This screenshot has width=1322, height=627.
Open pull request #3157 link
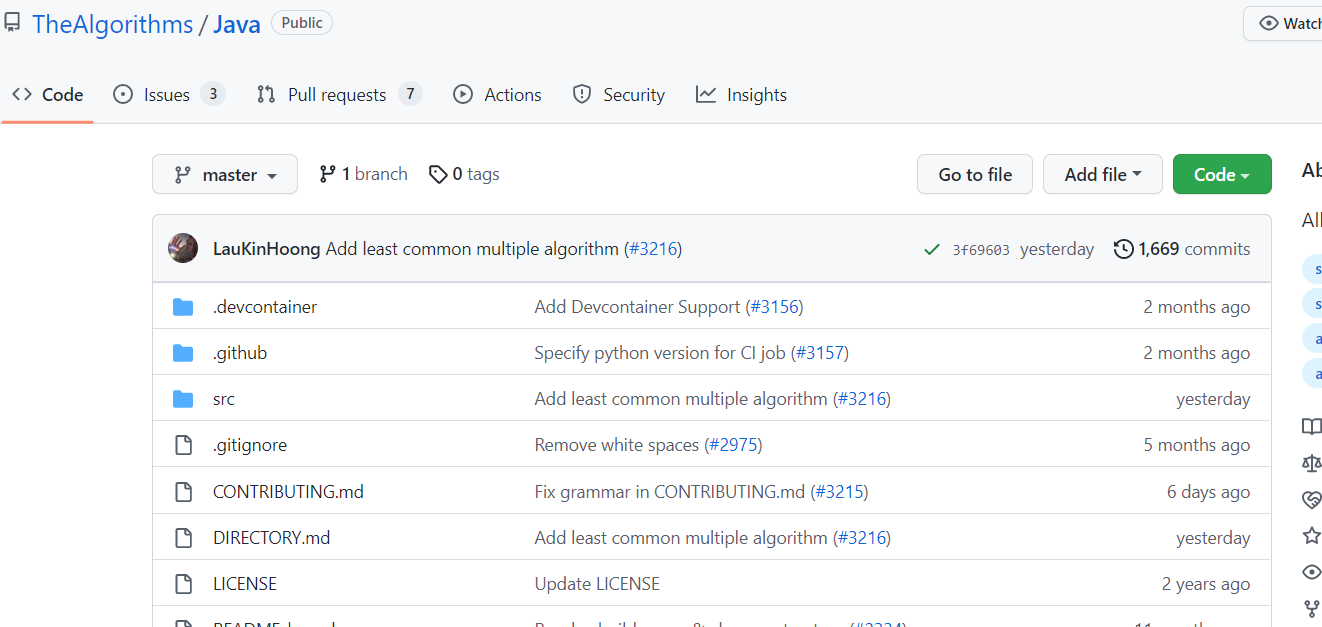pyautogui.click(x=821, y=353)
